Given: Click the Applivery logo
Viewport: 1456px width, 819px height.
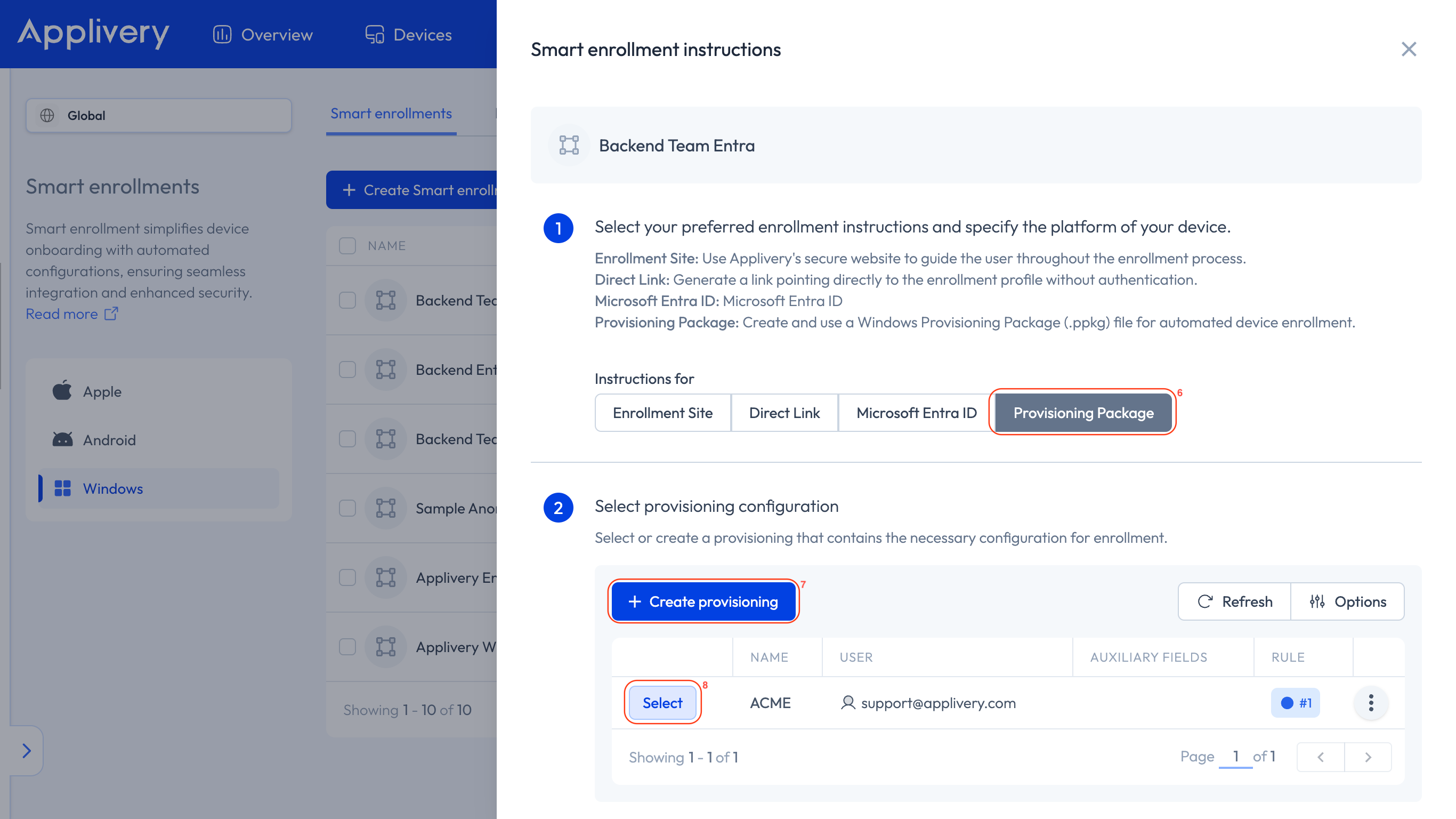Looking at the screenshot, I should tap(93, 34).
